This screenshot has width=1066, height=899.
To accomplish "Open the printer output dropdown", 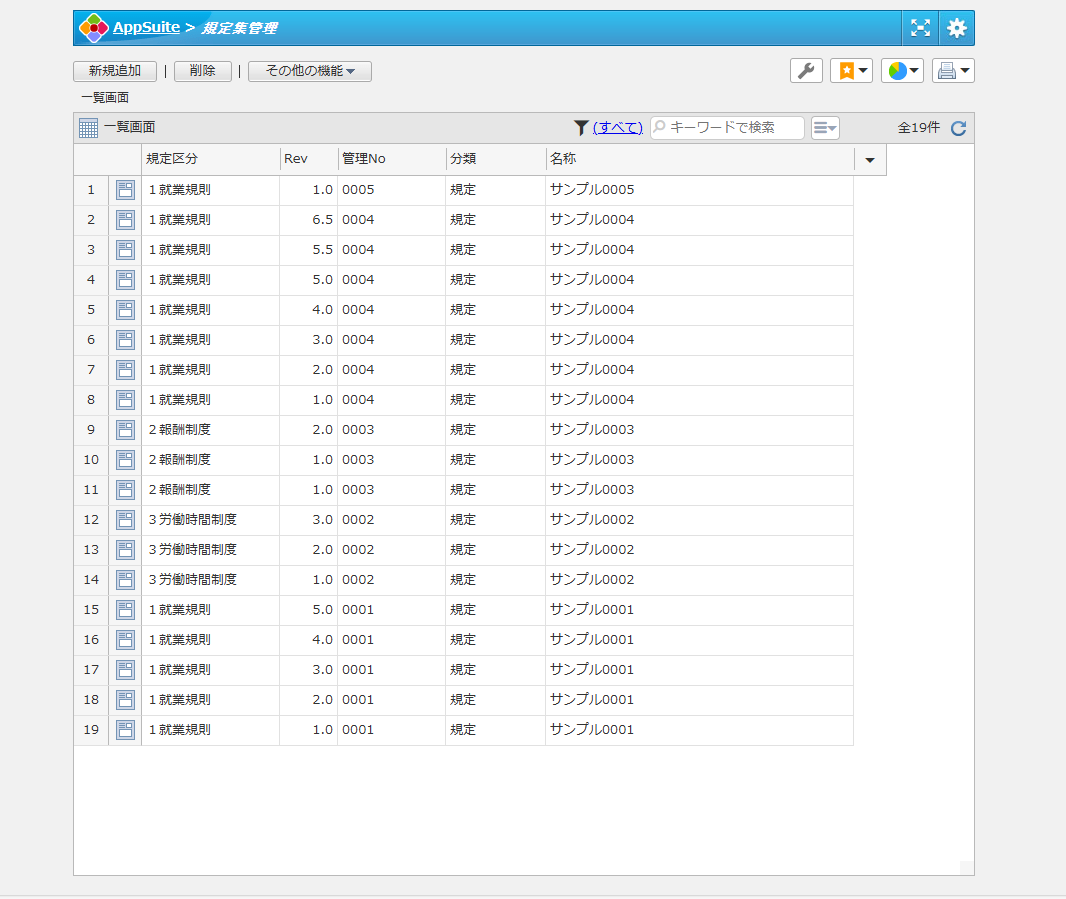I will pyautogui.click(x=953, y=71).
